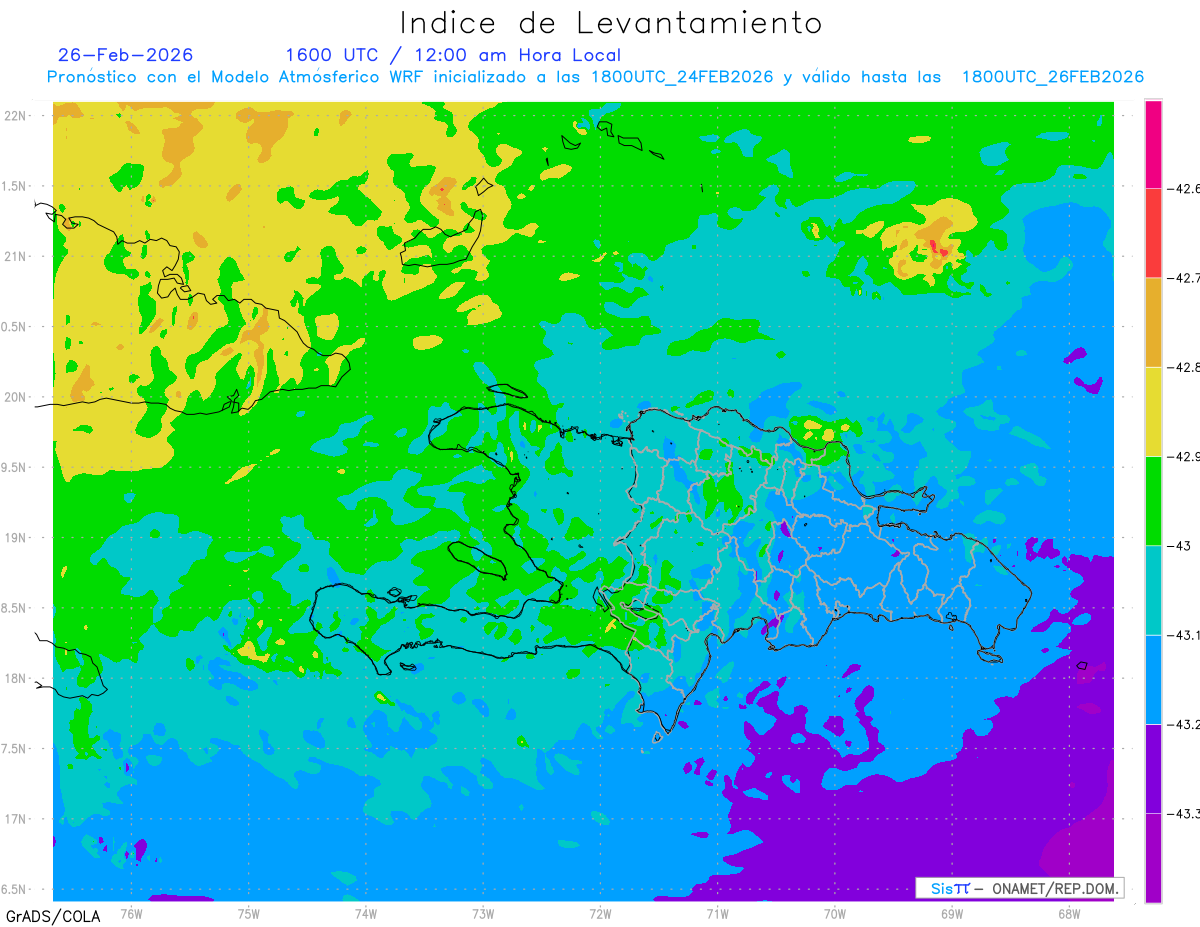The width and height of the screenshot is (1200, 927).
Task: Click the "68W" longitude label
Action: (1068, 913)
